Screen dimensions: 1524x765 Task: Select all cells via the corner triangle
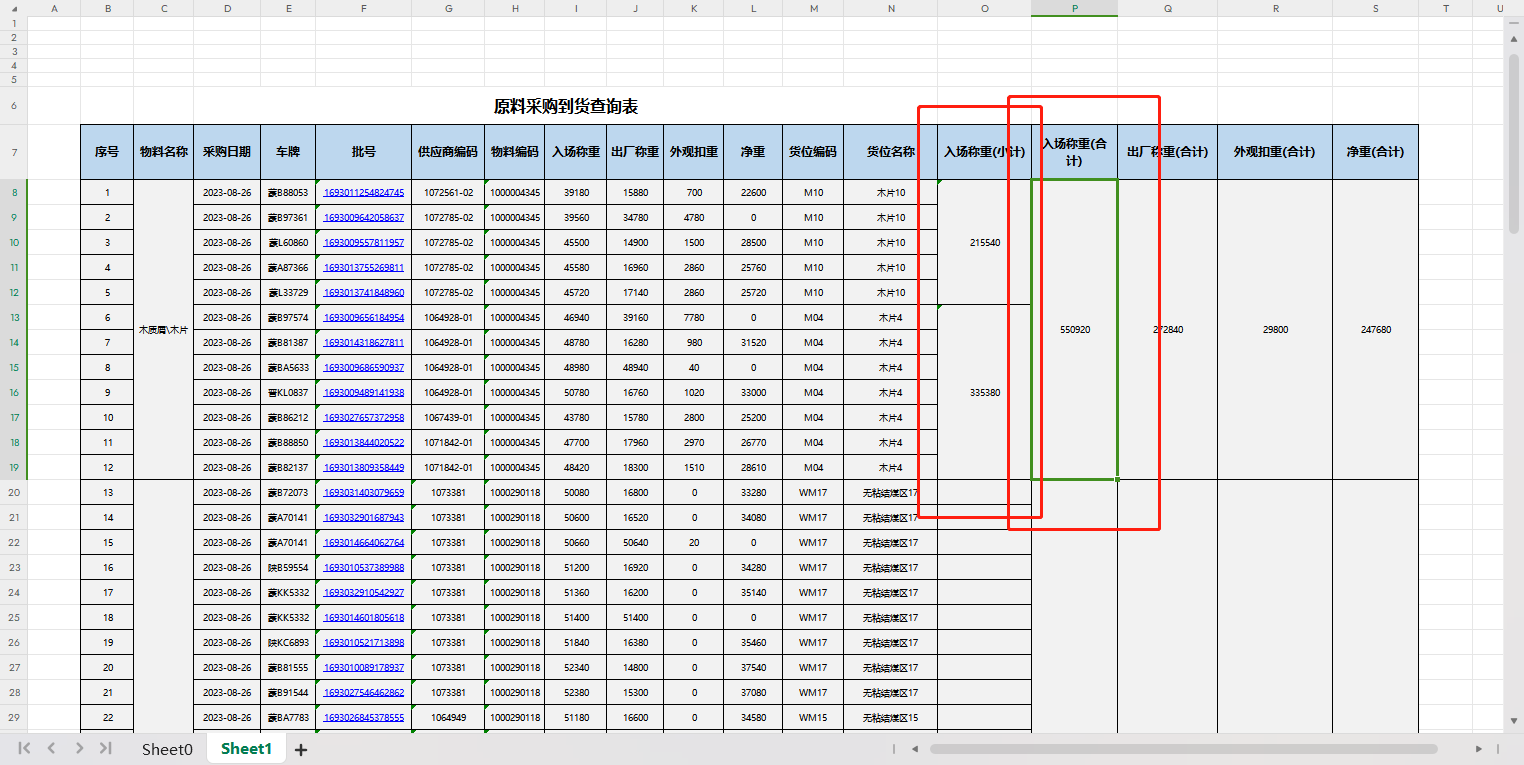pyautogui.click(x=14, y=8)
